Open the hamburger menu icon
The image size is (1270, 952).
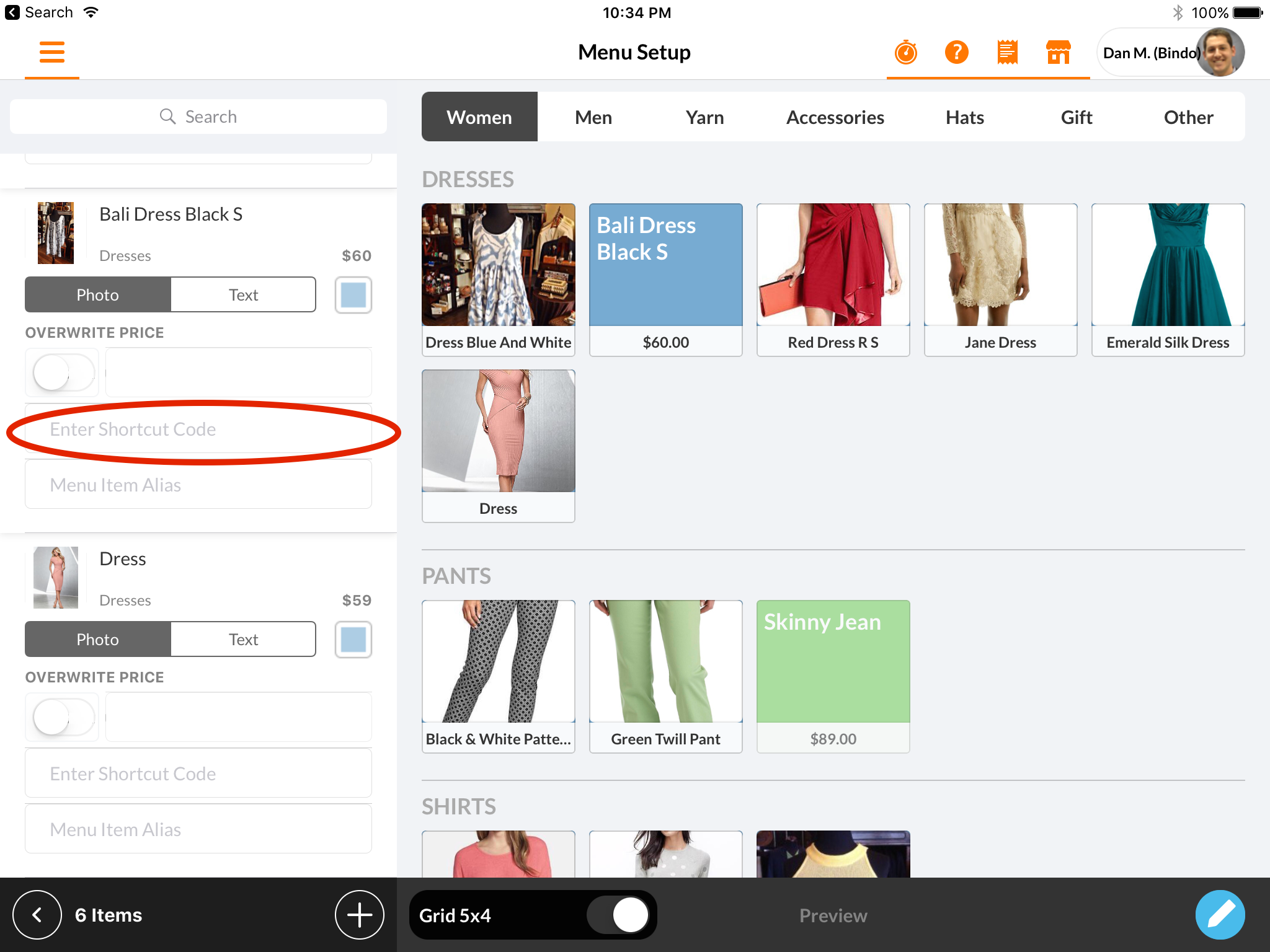coord(52,52)
